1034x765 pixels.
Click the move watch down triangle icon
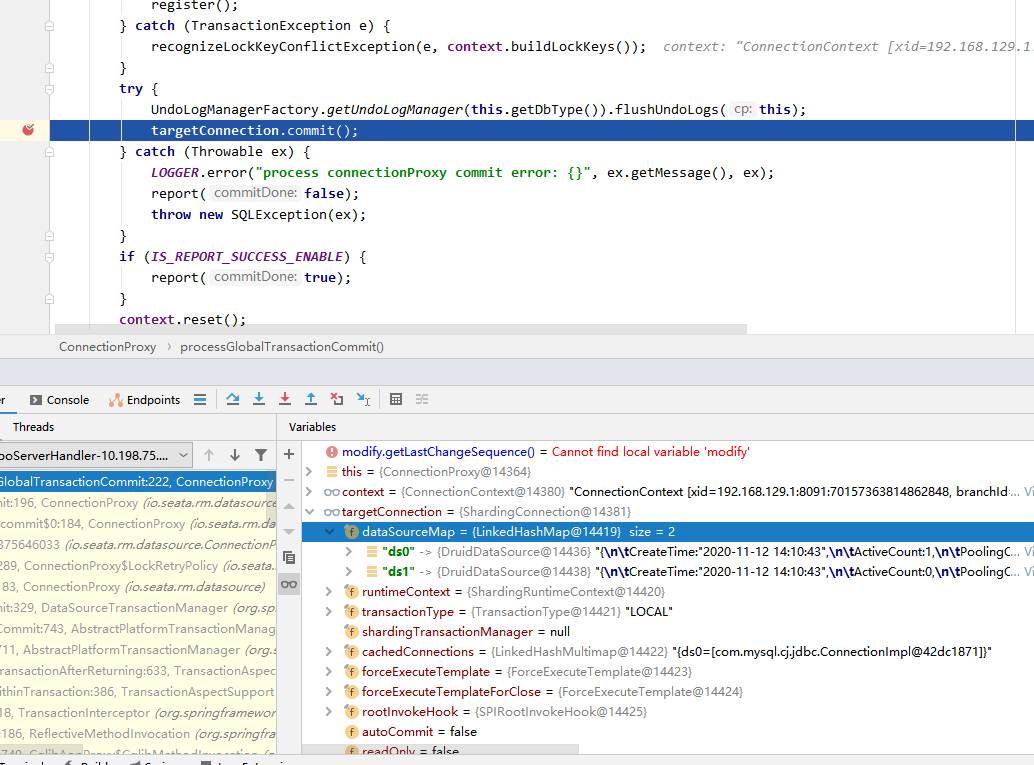[x=289, y=532]
